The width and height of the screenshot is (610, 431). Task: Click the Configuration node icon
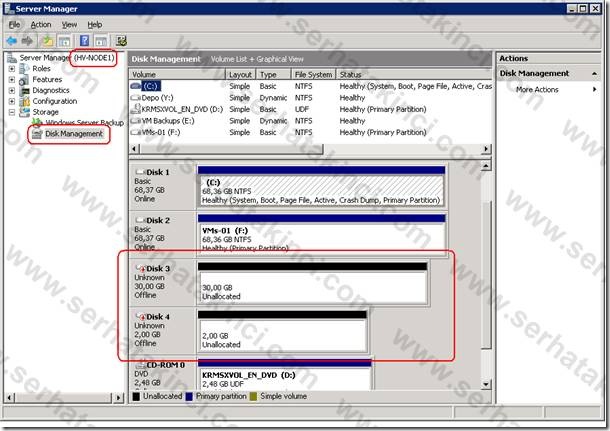click(24, 101)
